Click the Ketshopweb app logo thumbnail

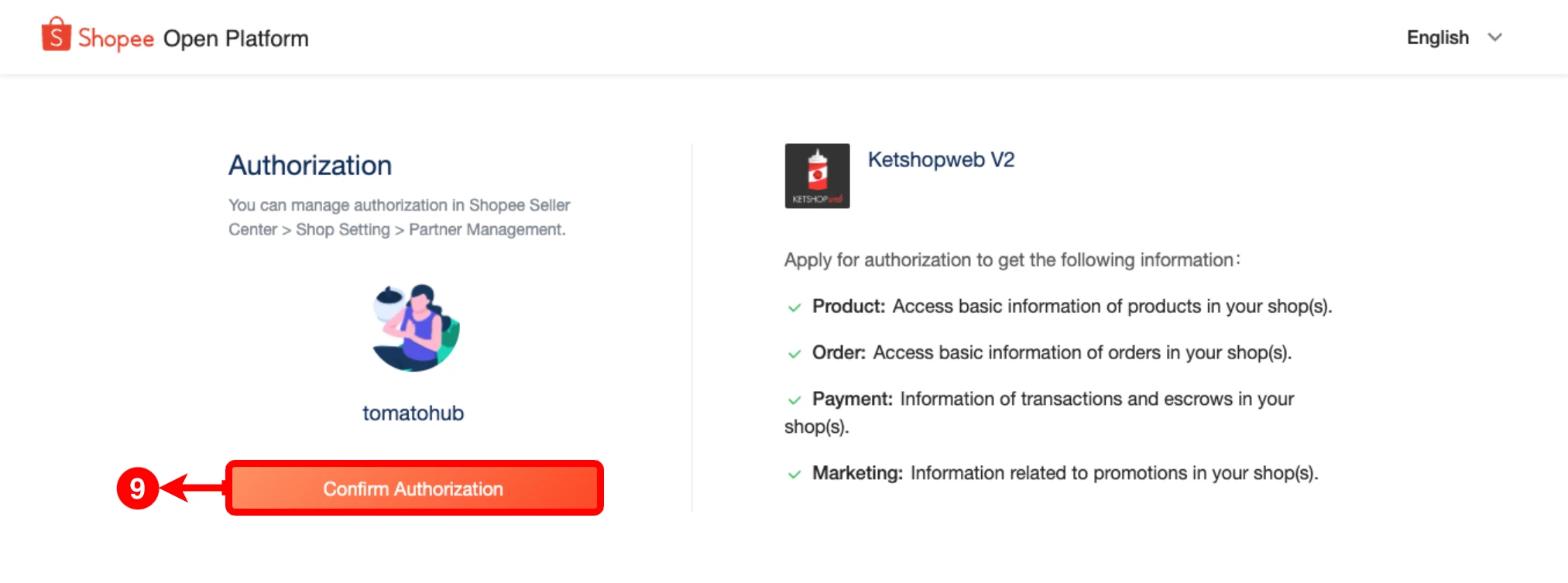tap(817, 176)
